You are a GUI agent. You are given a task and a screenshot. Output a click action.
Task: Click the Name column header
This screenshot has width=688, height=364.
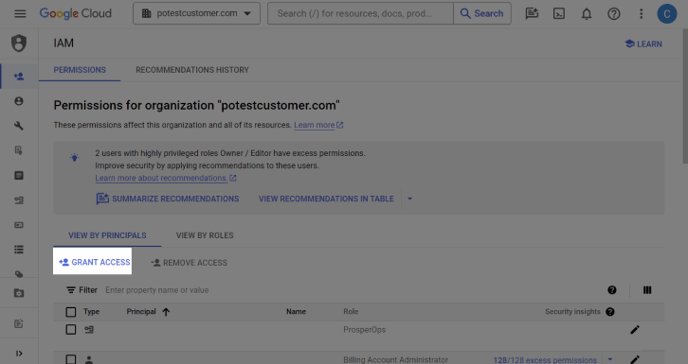pos(296,312)
